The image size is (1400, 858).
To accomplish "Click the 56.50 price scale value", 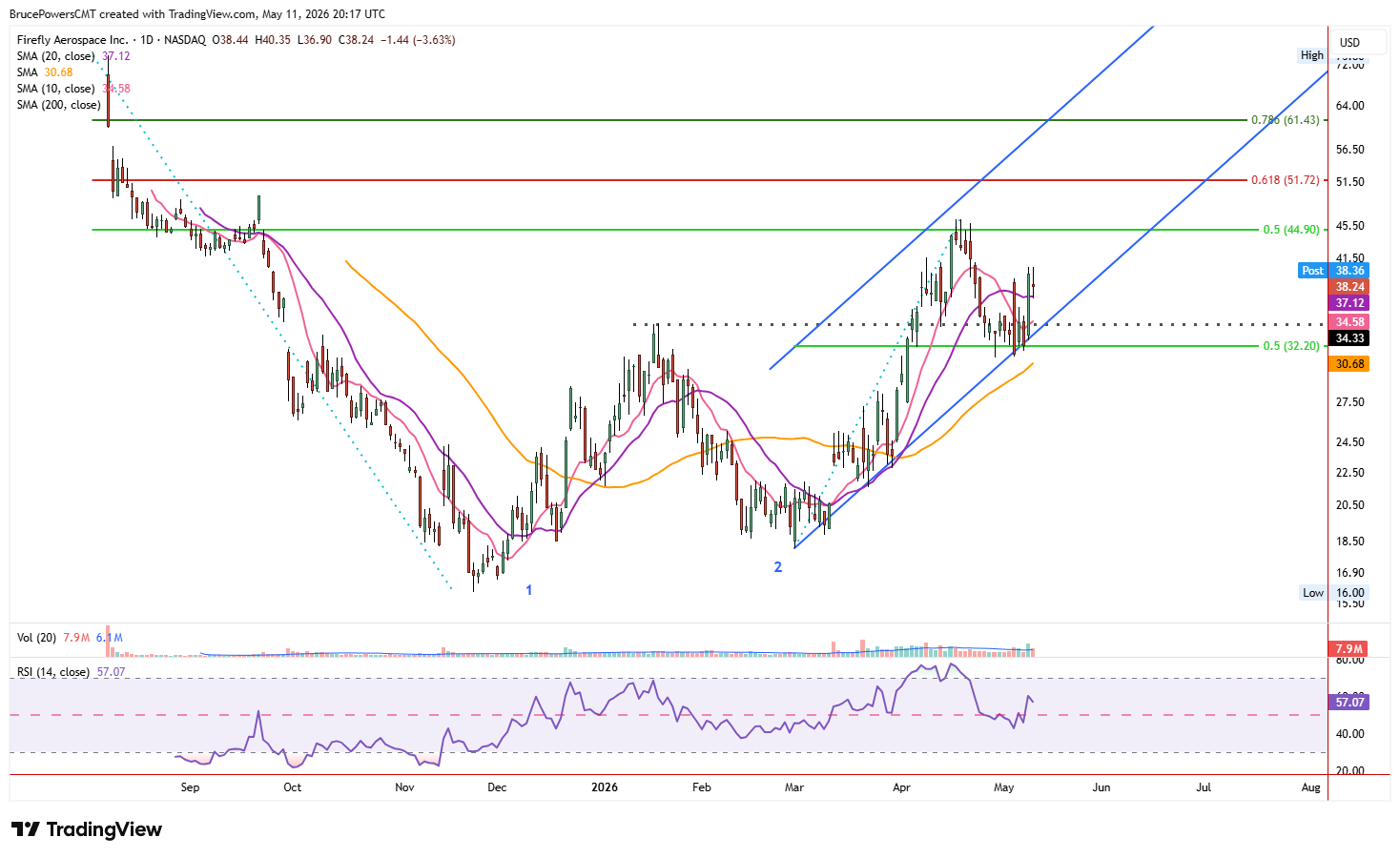I will [x=1350, y=150].
